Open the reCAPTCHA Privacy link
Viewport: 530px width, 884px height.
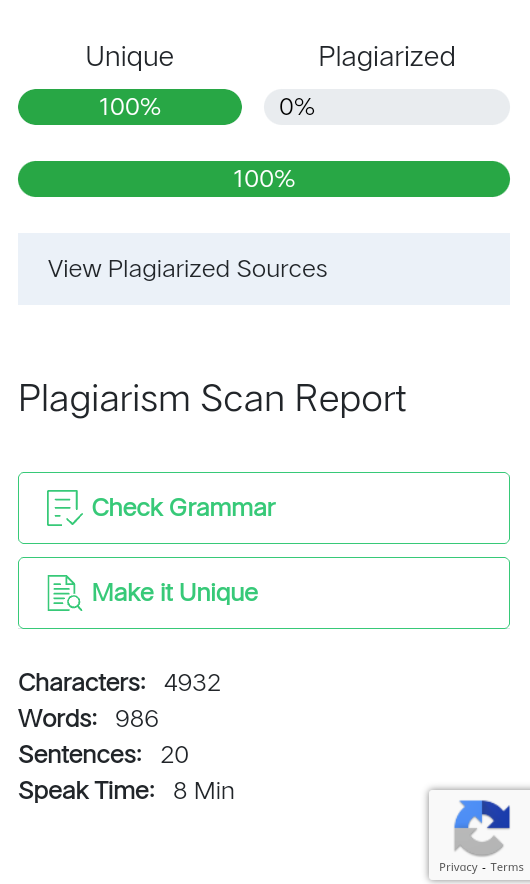point(458,867)
